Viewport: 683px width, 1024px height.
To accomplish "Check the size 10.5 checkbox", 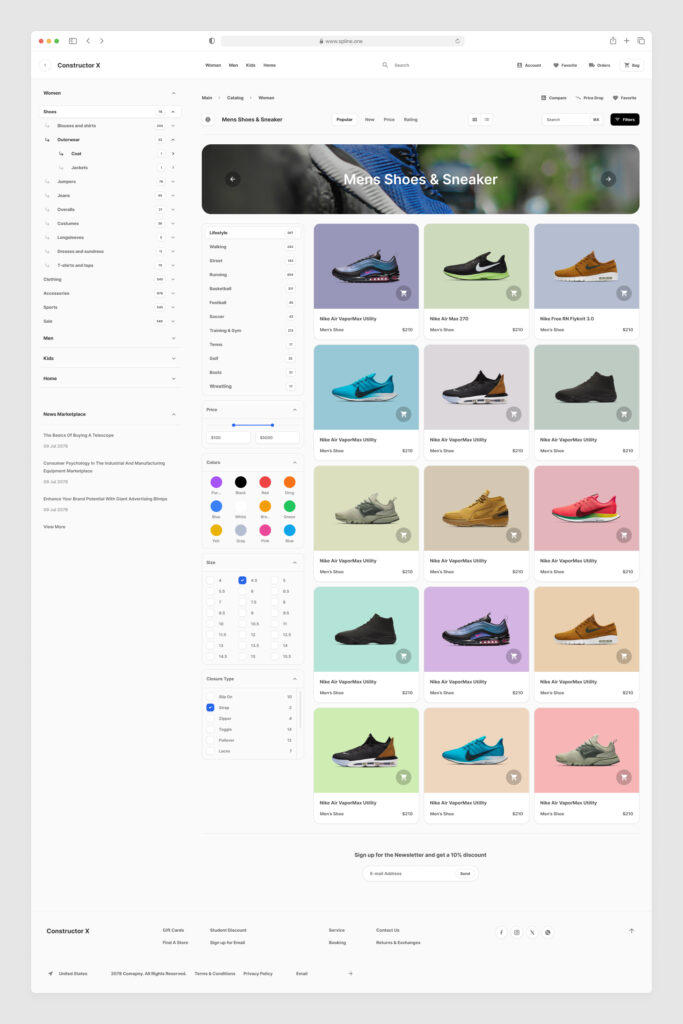I will (242, 624).
